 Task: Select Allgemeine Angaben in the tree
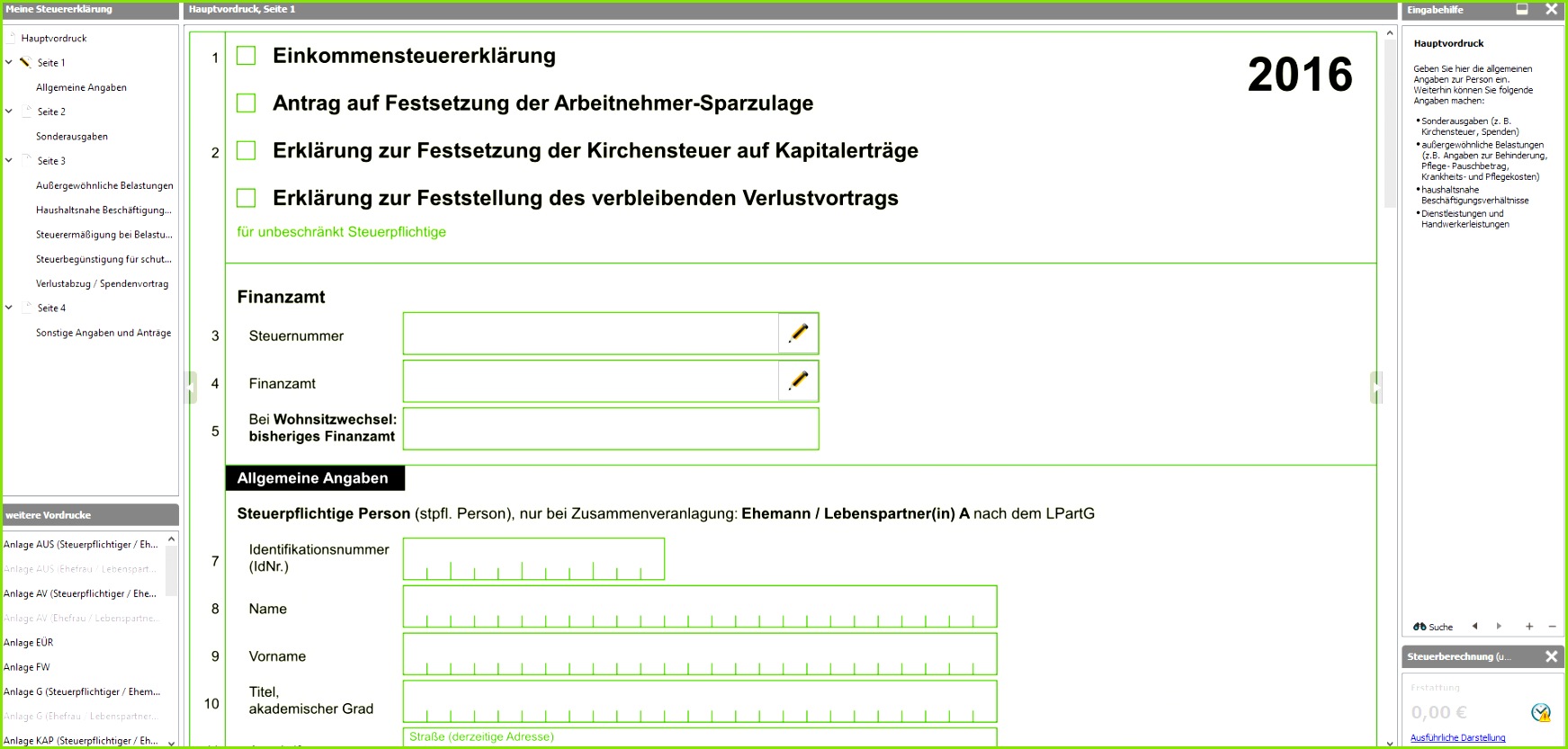pos(81,87)
